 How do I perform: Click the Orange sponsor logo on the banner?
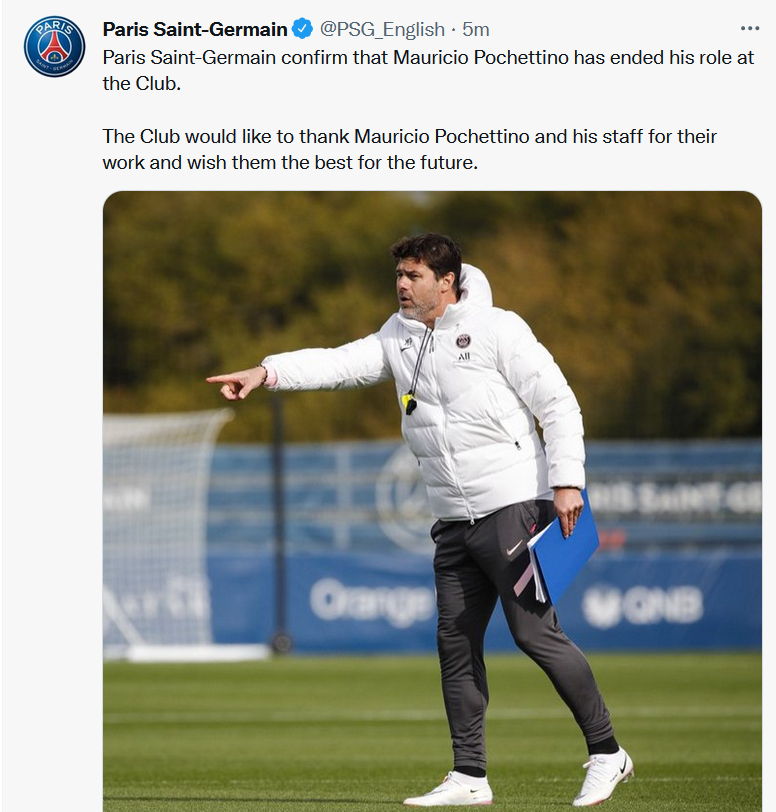(372, 602)
